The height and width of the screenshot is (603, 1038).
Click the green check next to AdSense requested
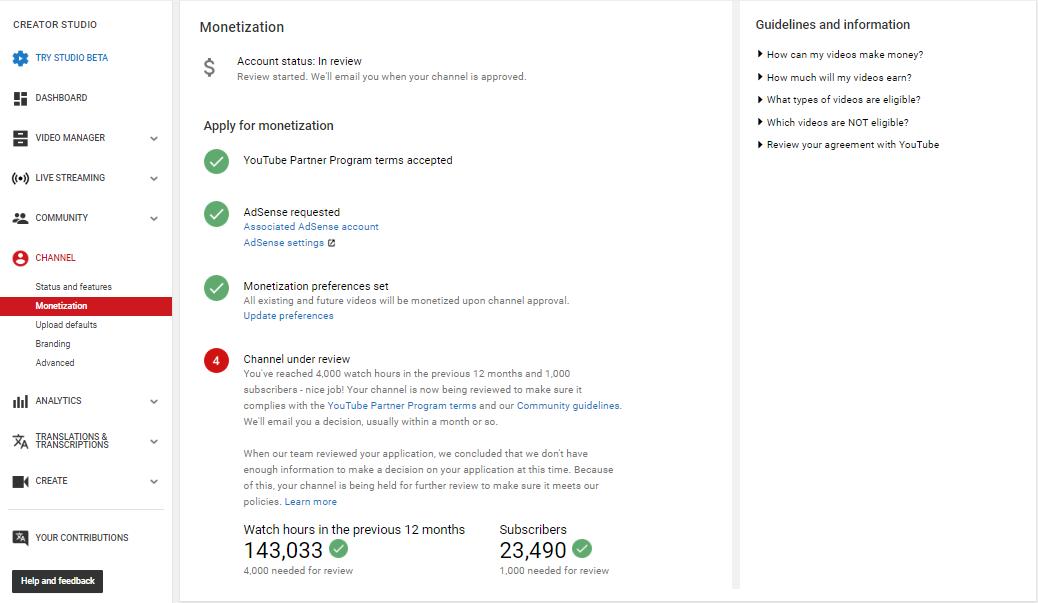[x=216, y=214]
